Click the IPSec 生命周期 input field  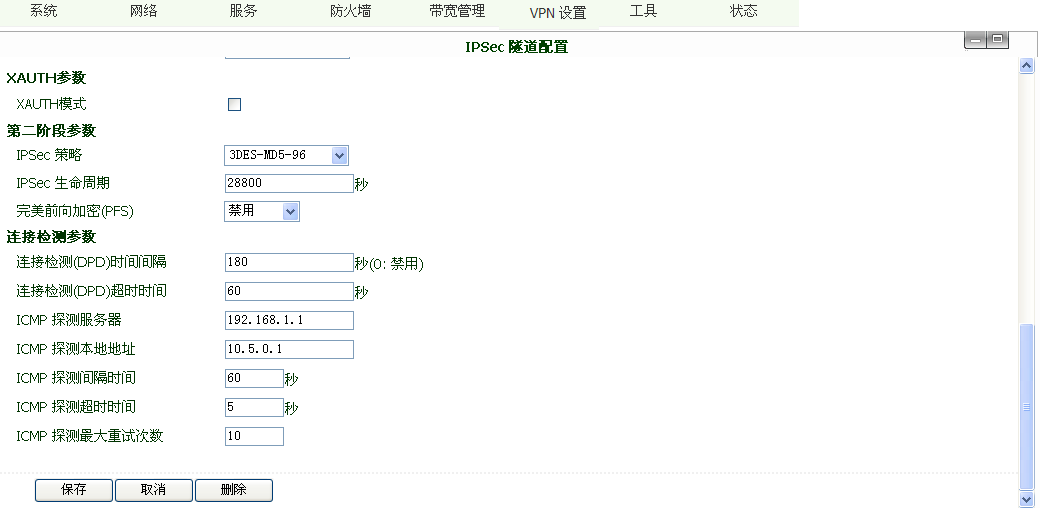coord(289,183)
